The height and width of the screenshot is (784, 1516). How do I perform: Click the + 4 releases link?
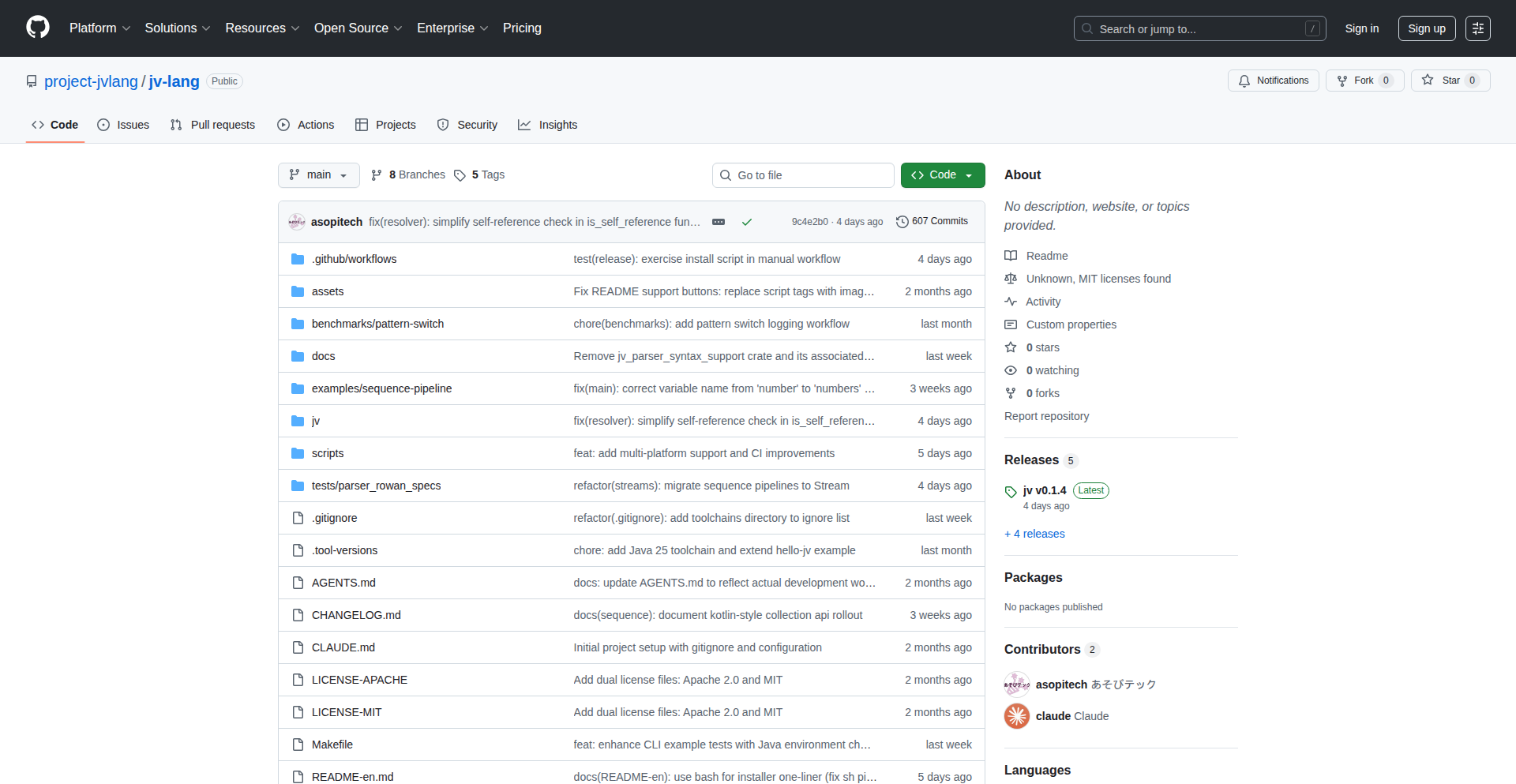tap(1034, 534)
